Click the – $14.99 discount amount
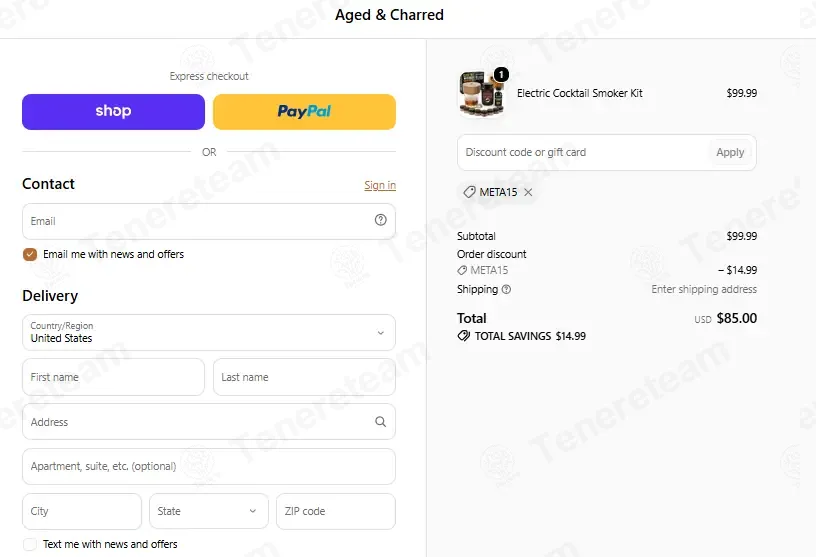This screenshot has height=557, width=816. (x=737, y=270)
